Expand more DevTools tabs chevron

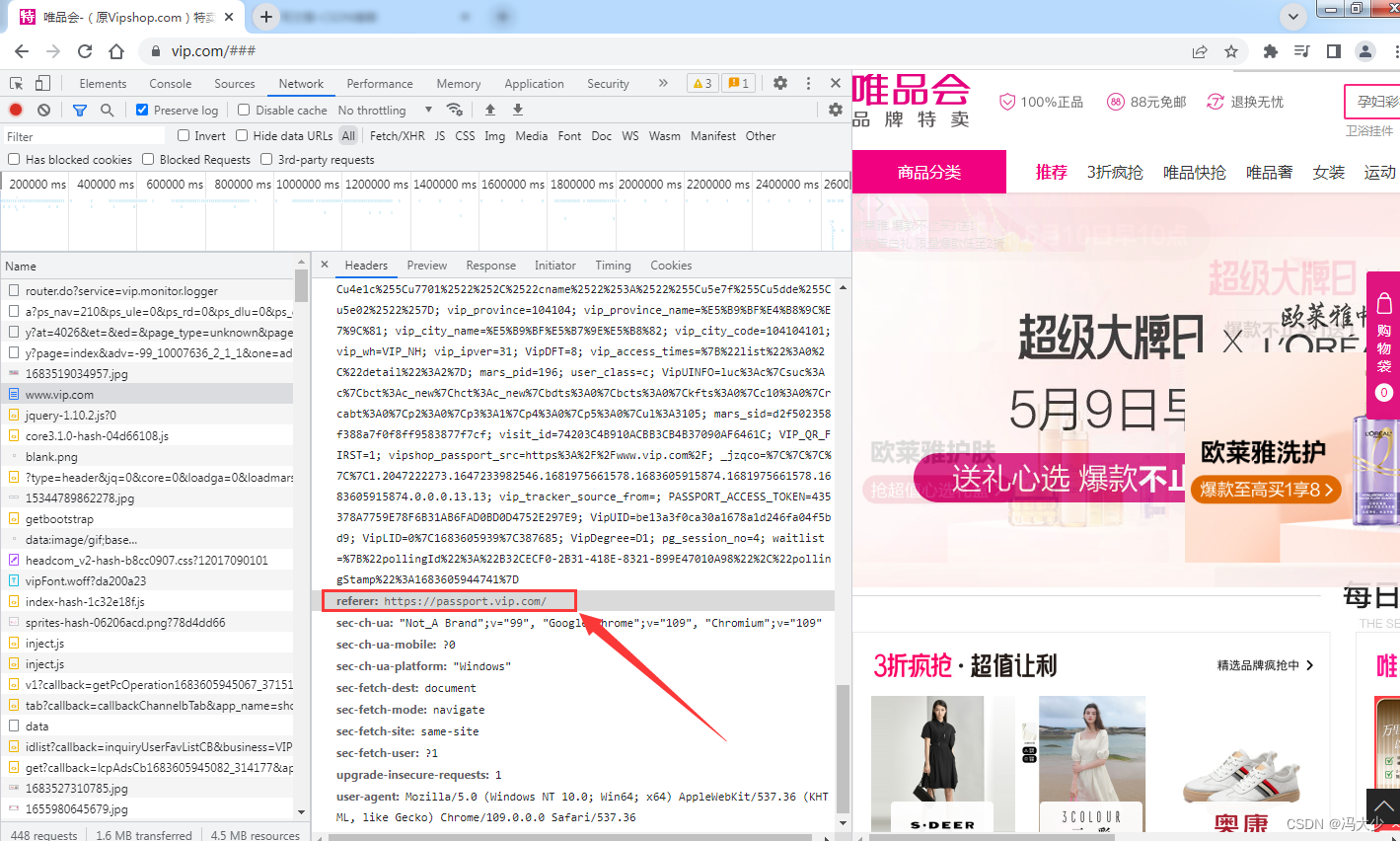coord(663,83)
